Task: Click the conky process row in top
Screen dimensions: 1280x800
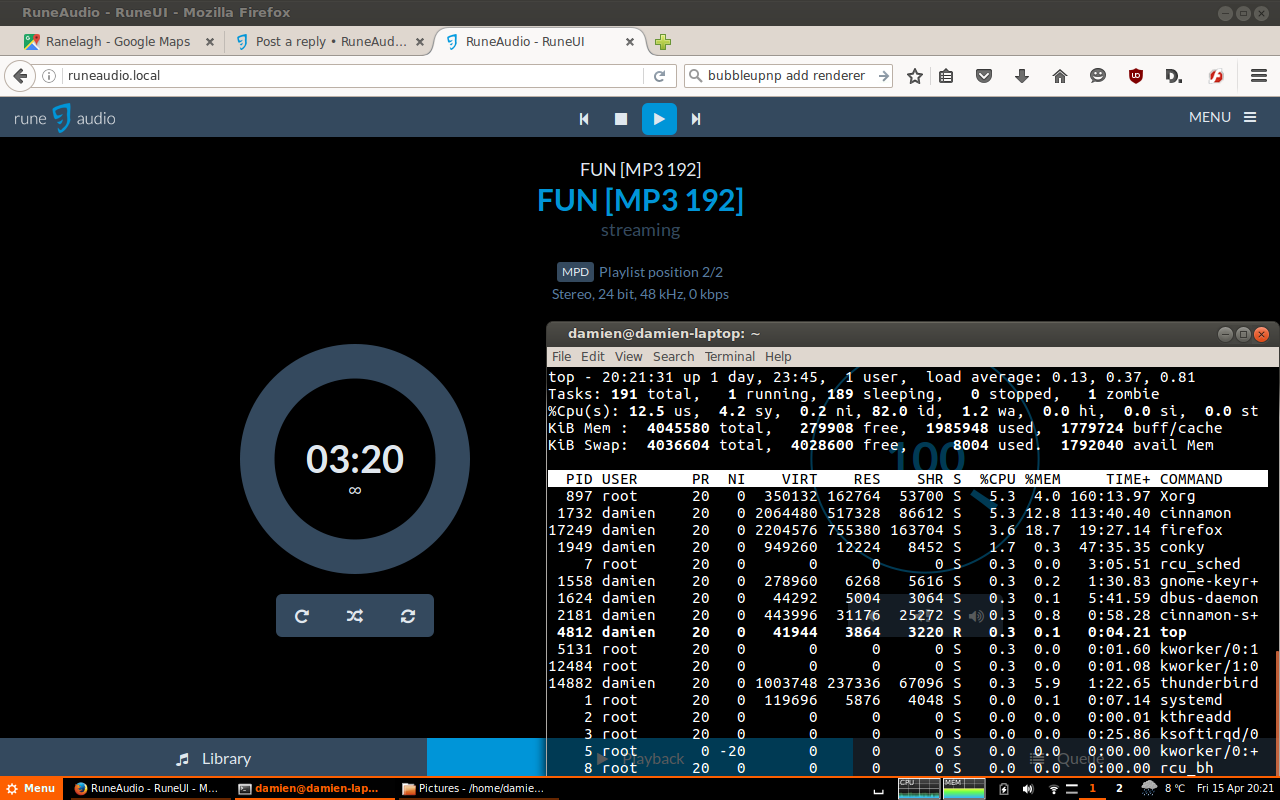Action: (x=908, y=547)
